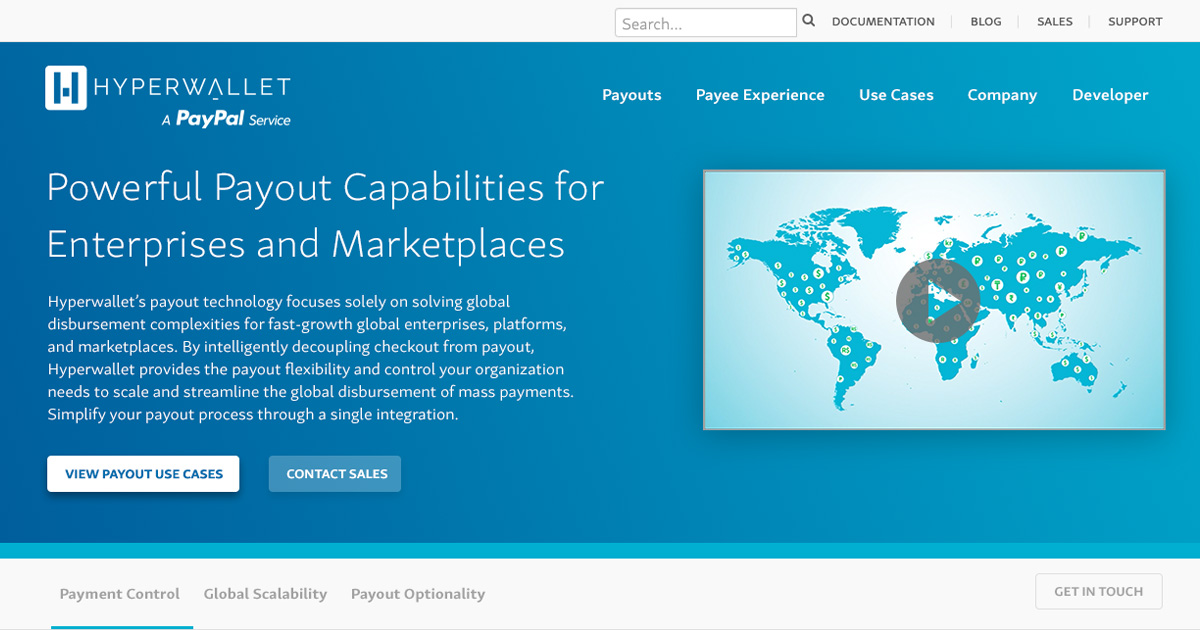
Task: Click the Get In Touch button
Action: 1098,591
